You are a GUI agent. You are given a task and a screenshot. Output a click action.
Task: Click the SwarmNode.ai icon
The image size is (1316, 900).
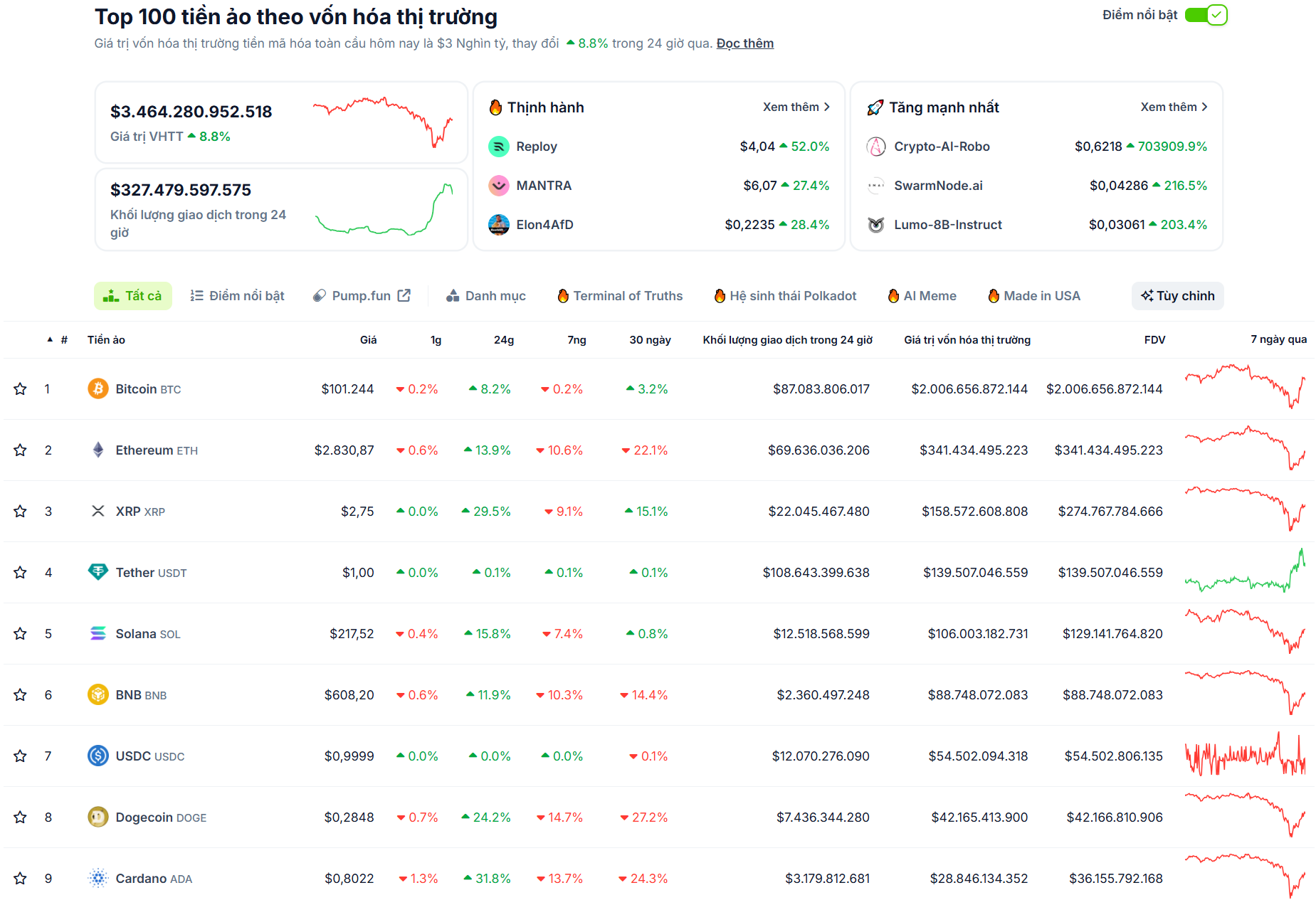click(x=876, y=186)
